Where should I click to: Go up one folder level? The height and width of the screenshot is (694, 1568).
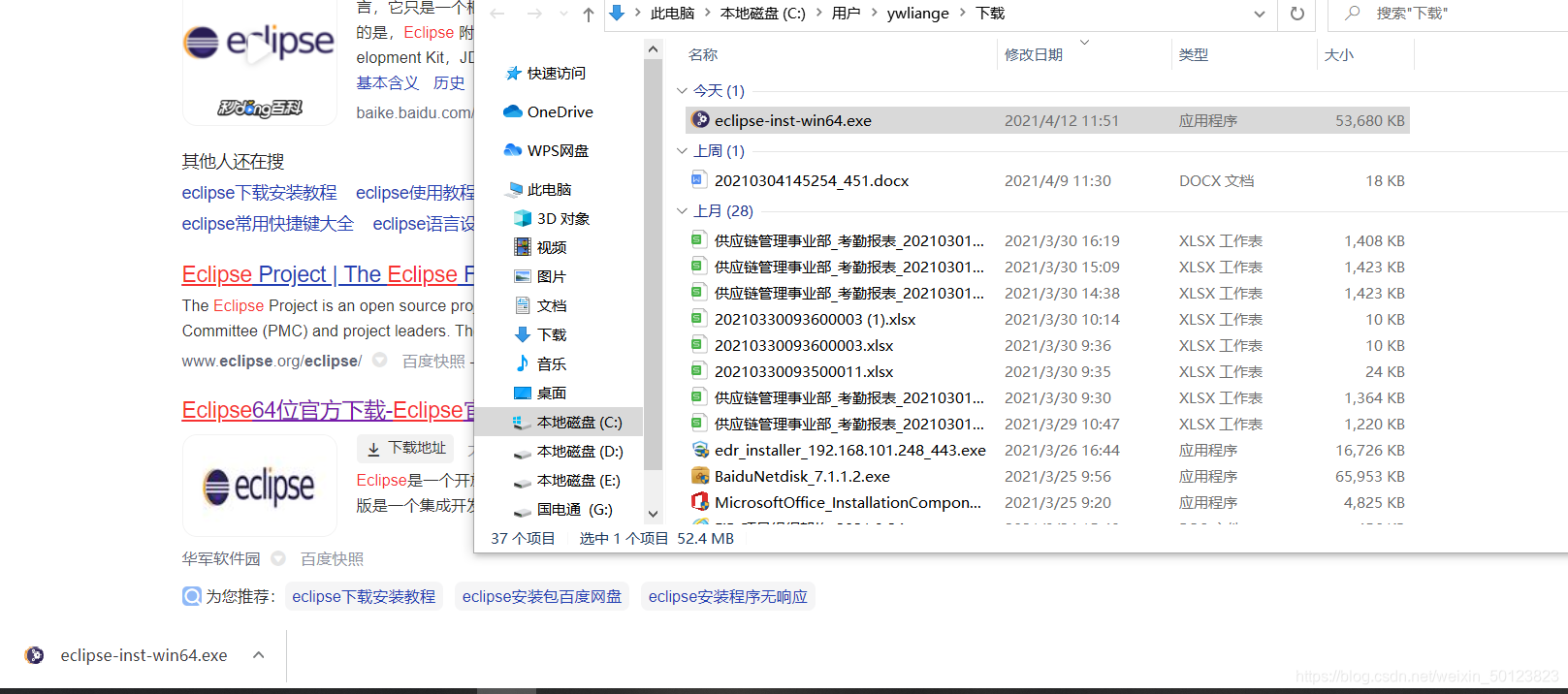589,14
